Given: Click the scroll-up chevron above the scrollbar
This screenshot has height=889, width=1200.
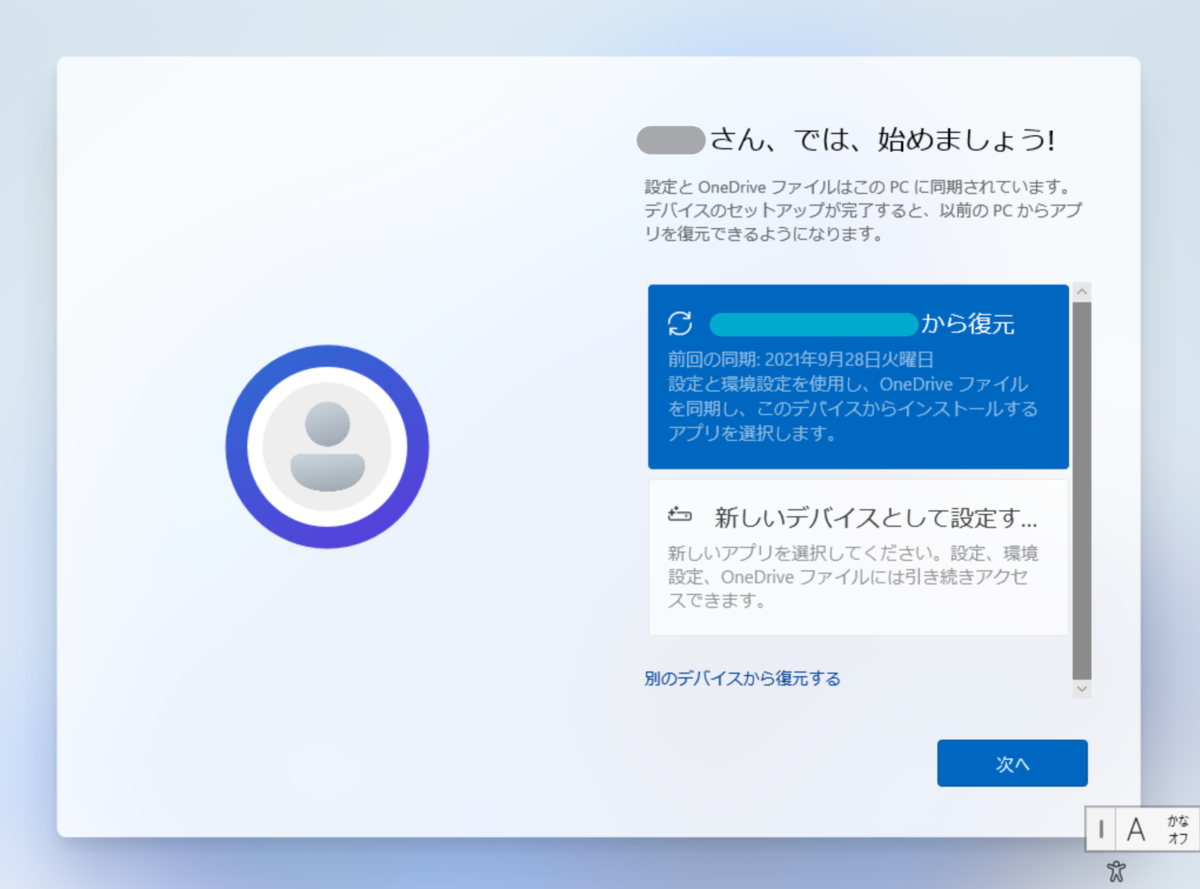Looking at the screenshot, I should click(x=1082, y=290).
